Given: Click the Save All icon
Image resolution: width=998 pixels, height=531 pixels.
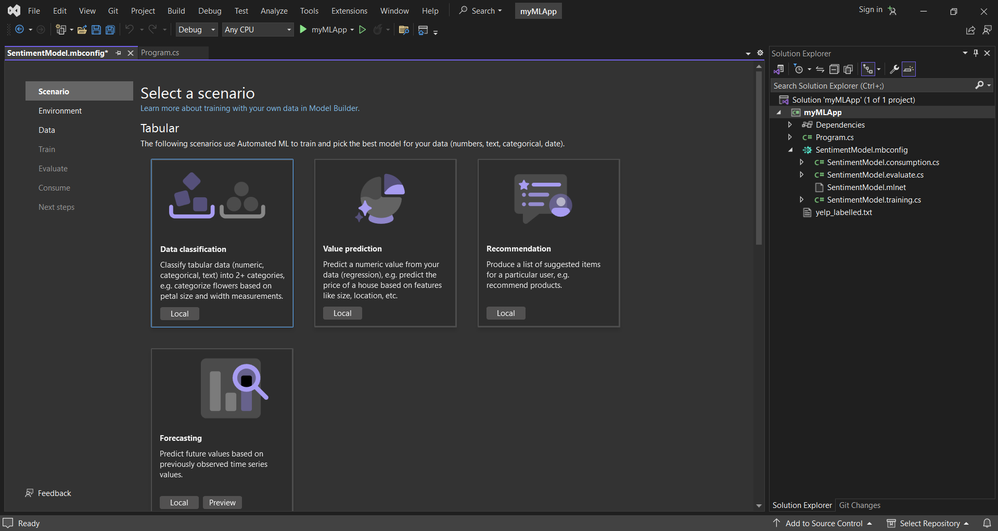Looking at the screenshot, I should [x=110, y=29].
